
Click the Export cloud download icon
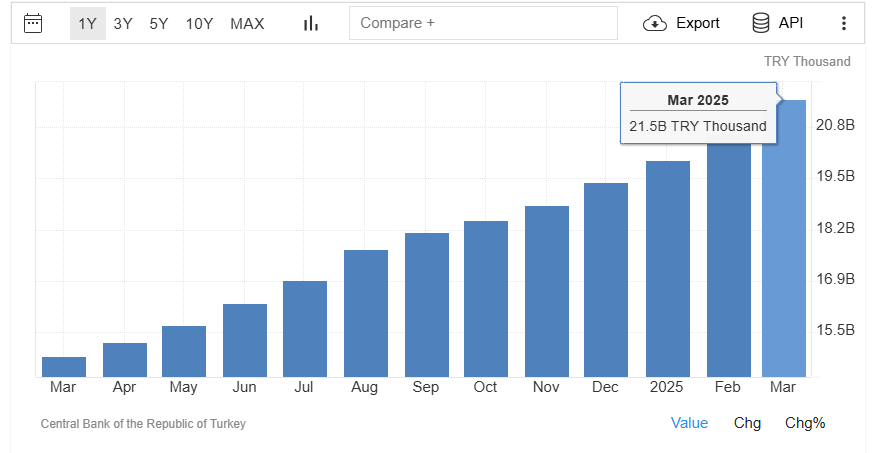(x=655, y=23)
